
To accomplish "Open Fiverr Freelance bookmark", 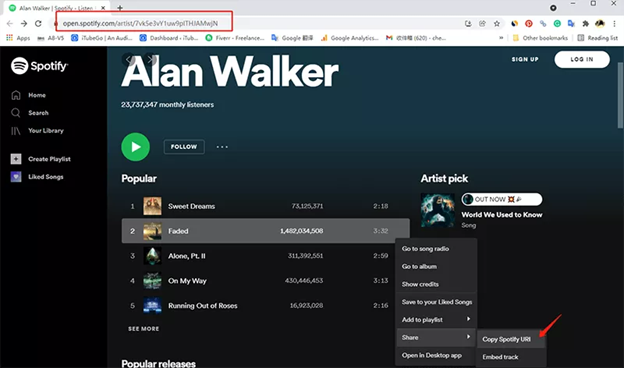I will [235, 38].
